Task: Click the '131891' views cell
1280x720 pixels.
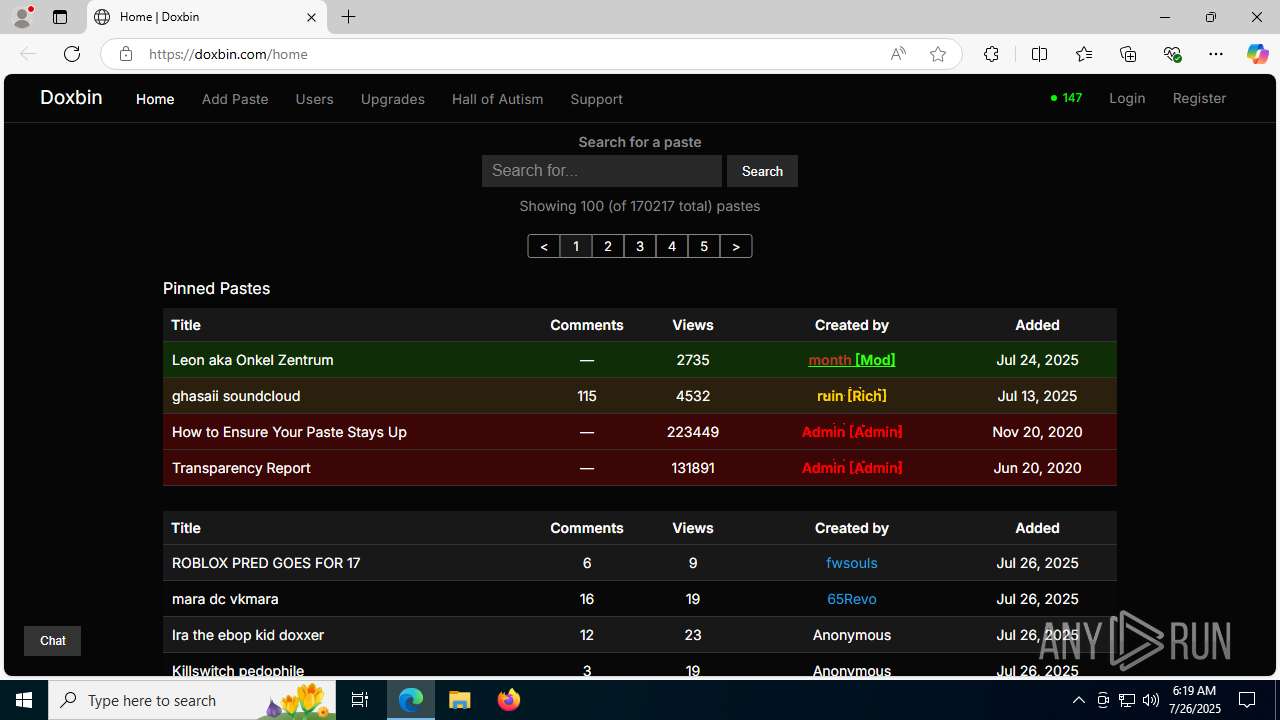Action: tap(693, 468)
